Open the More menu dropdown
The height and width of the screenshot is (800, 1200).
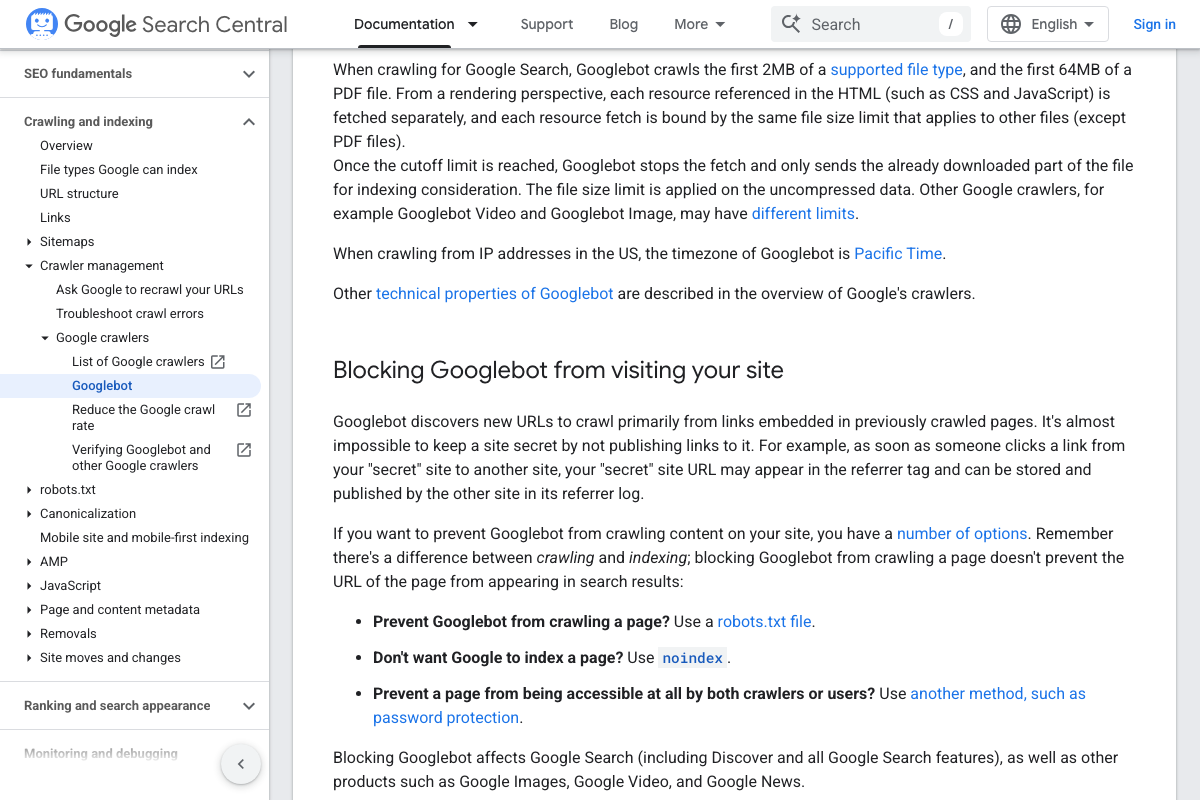[x=700, y=24]
